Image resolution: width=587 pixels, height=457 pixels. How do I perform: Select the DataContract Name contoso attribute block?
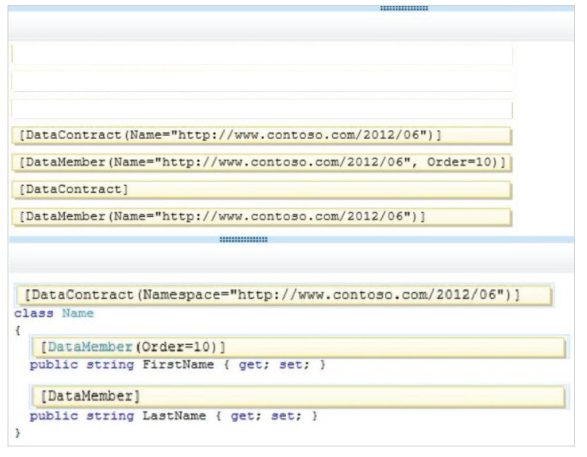(261, 135)
